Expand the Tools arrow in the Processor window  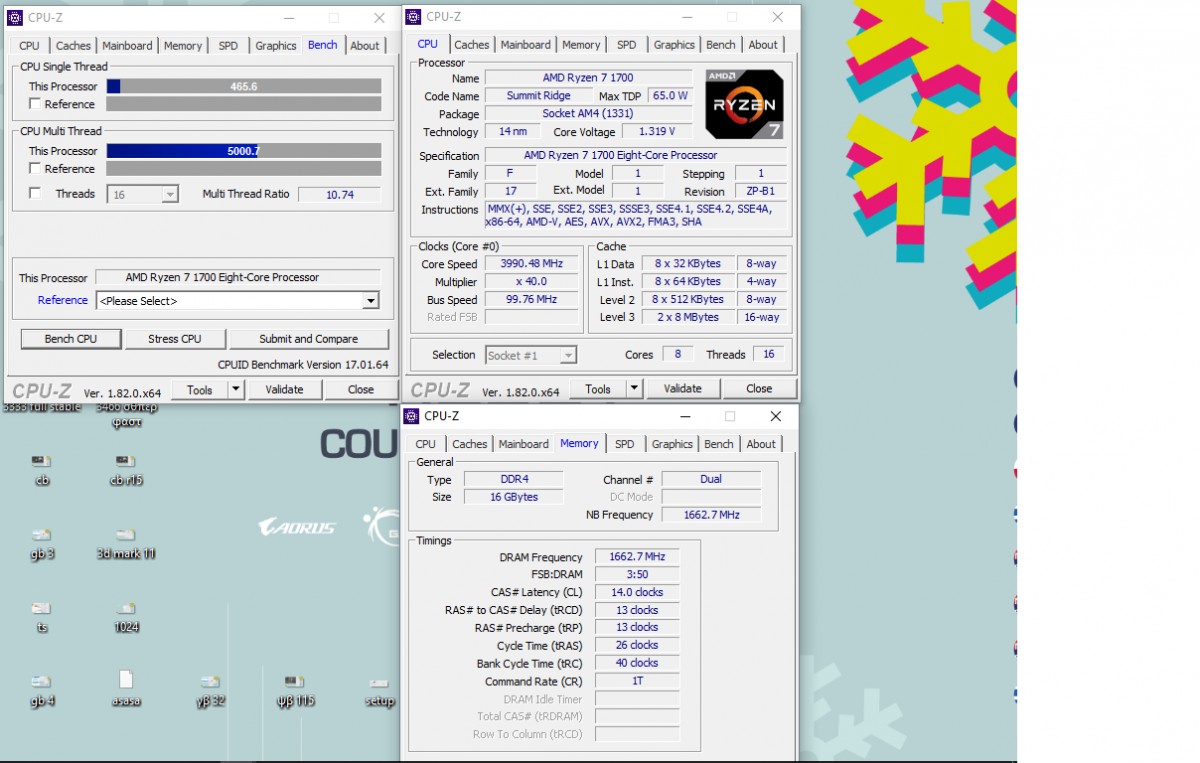pyautogui.click(x=634, y=389)
